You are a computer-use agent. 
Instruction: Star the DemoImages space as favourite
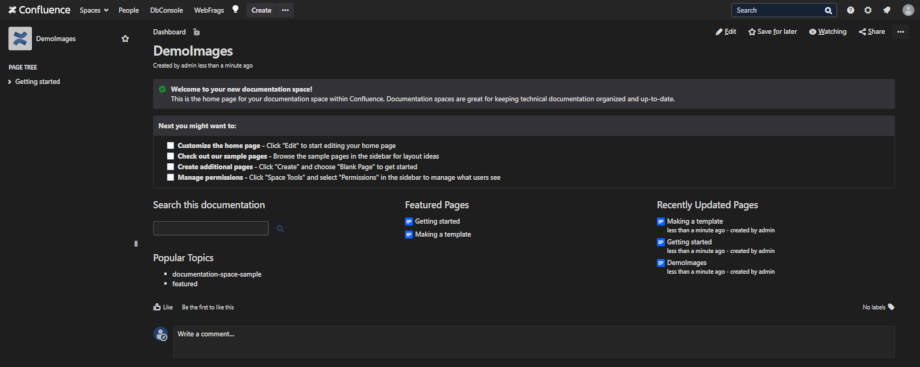pos(125,39)
